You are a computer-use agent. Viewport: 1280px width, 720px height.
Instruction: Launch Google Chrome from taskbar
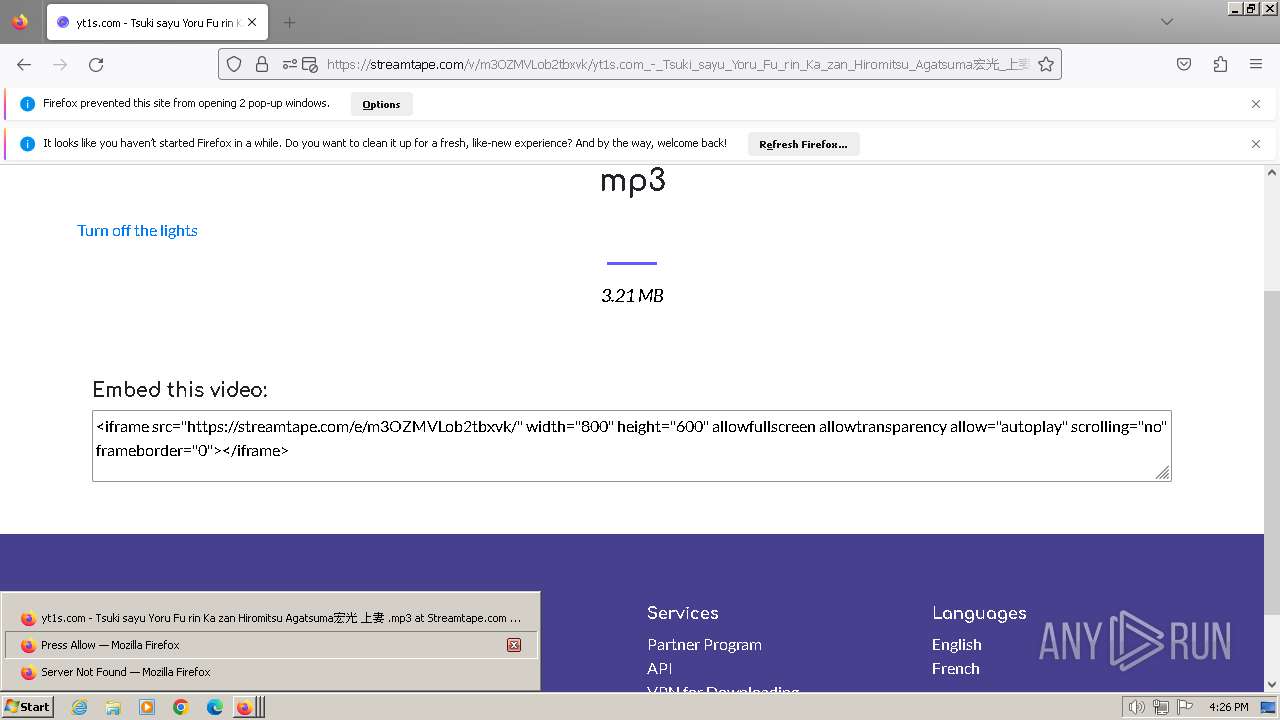[x=181, y=707]
